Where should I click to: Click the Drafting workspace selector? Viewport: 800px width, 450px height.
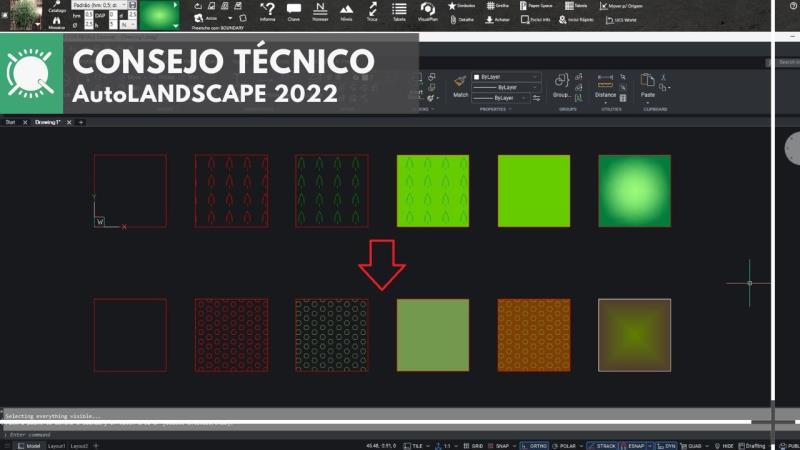pos(752,446)
